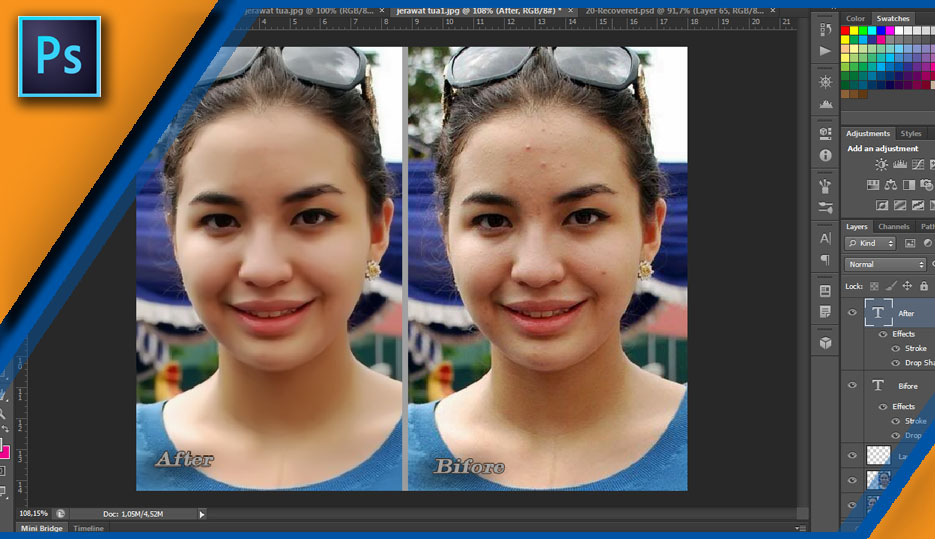Image resolution: width=935 pixels, height=539 pixels.
Task: Switch to 20-Recovered.psd document tab
Action: [674, 11]
